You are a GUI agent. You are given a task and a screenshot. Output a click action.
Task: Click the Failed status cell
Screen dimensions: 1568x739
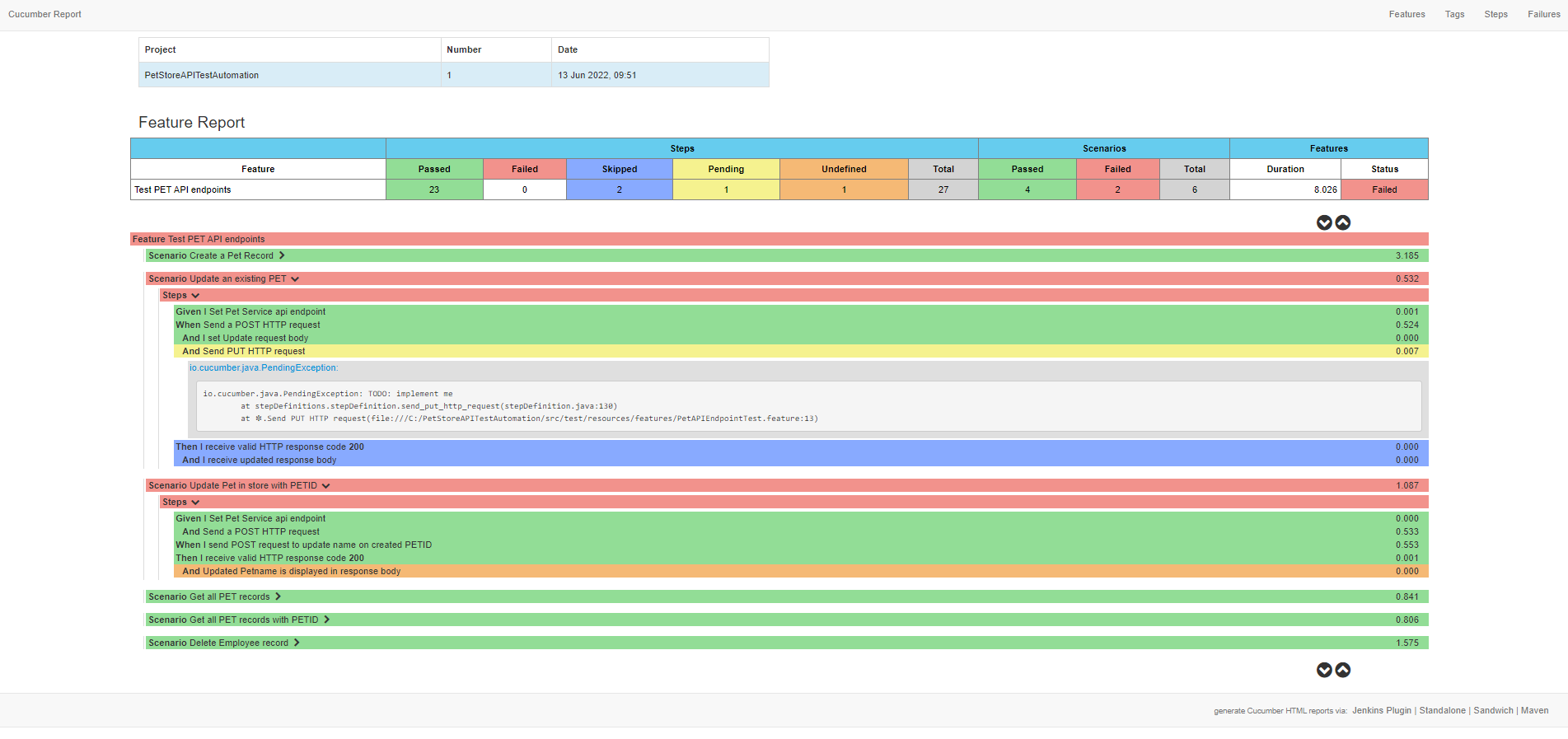1384,189
